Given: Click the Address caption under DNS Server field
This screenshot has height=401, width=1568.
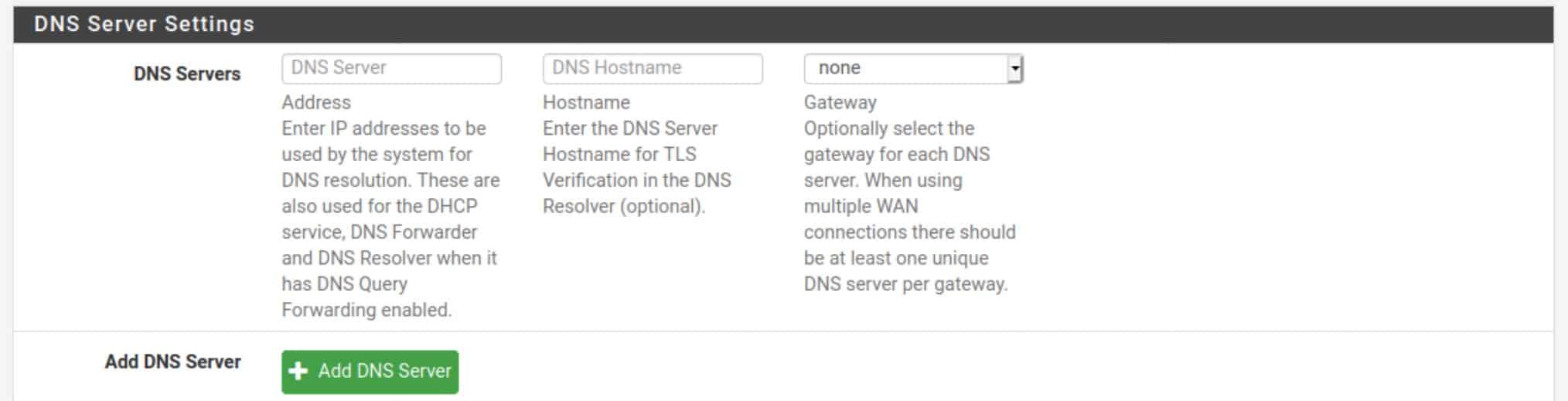Looking at the screenshot, I should (316, 102).
